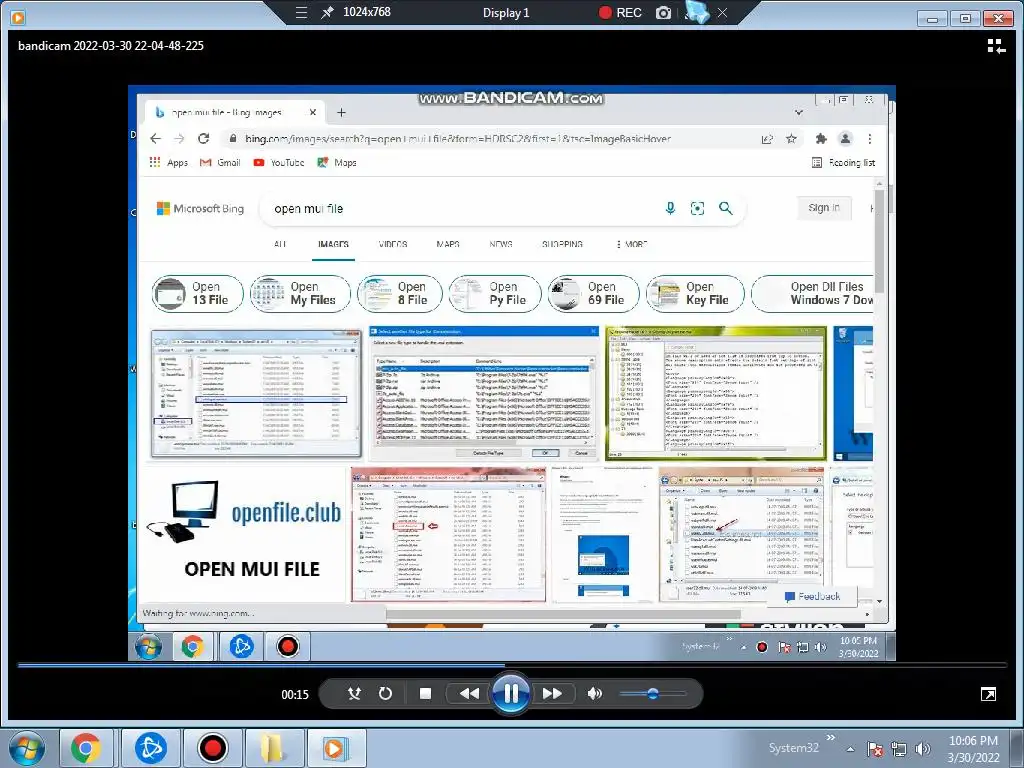
Task: Take a screenshot with the Bandicam camera icon
Action: click(664, 12)
